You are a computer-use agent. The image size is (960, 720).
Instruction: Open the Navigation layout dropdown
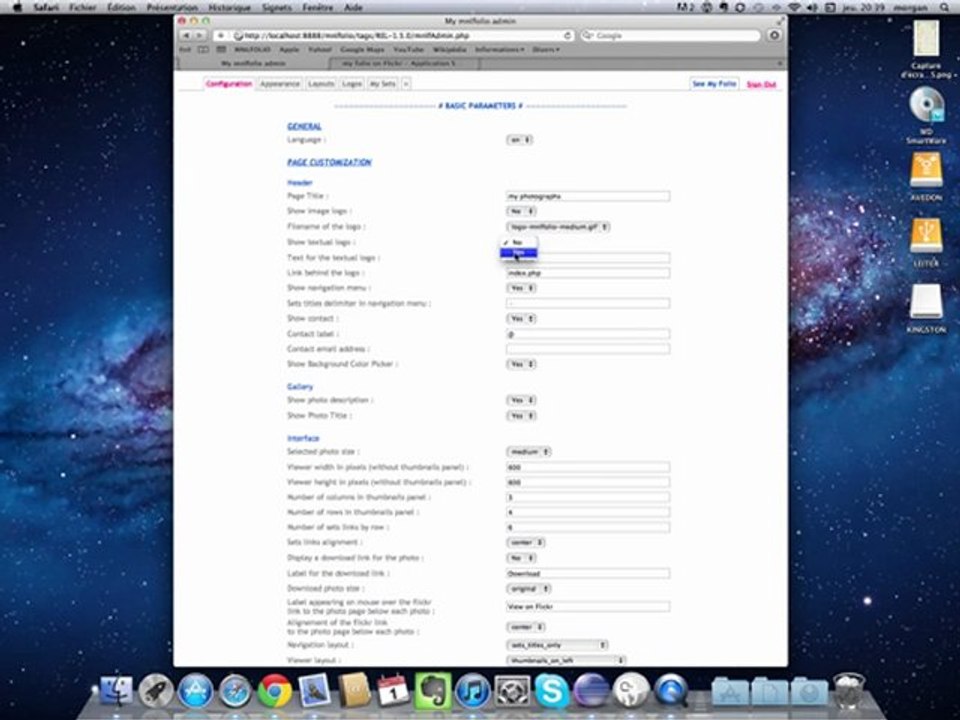tap(557, 645)
